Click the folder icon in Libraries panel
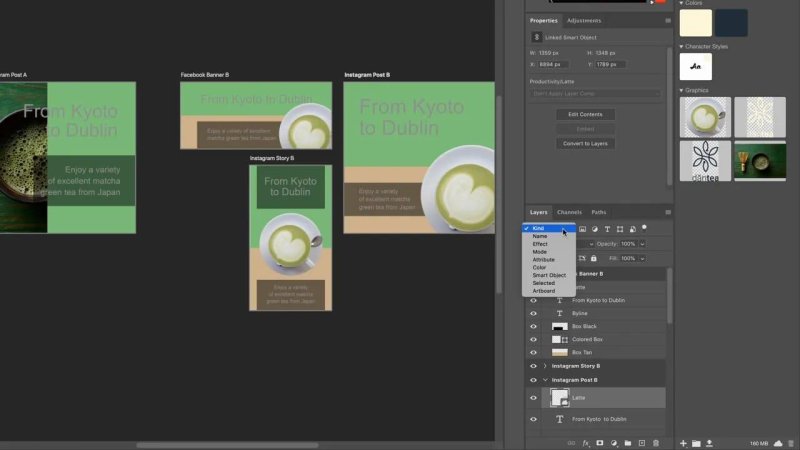 696,443
